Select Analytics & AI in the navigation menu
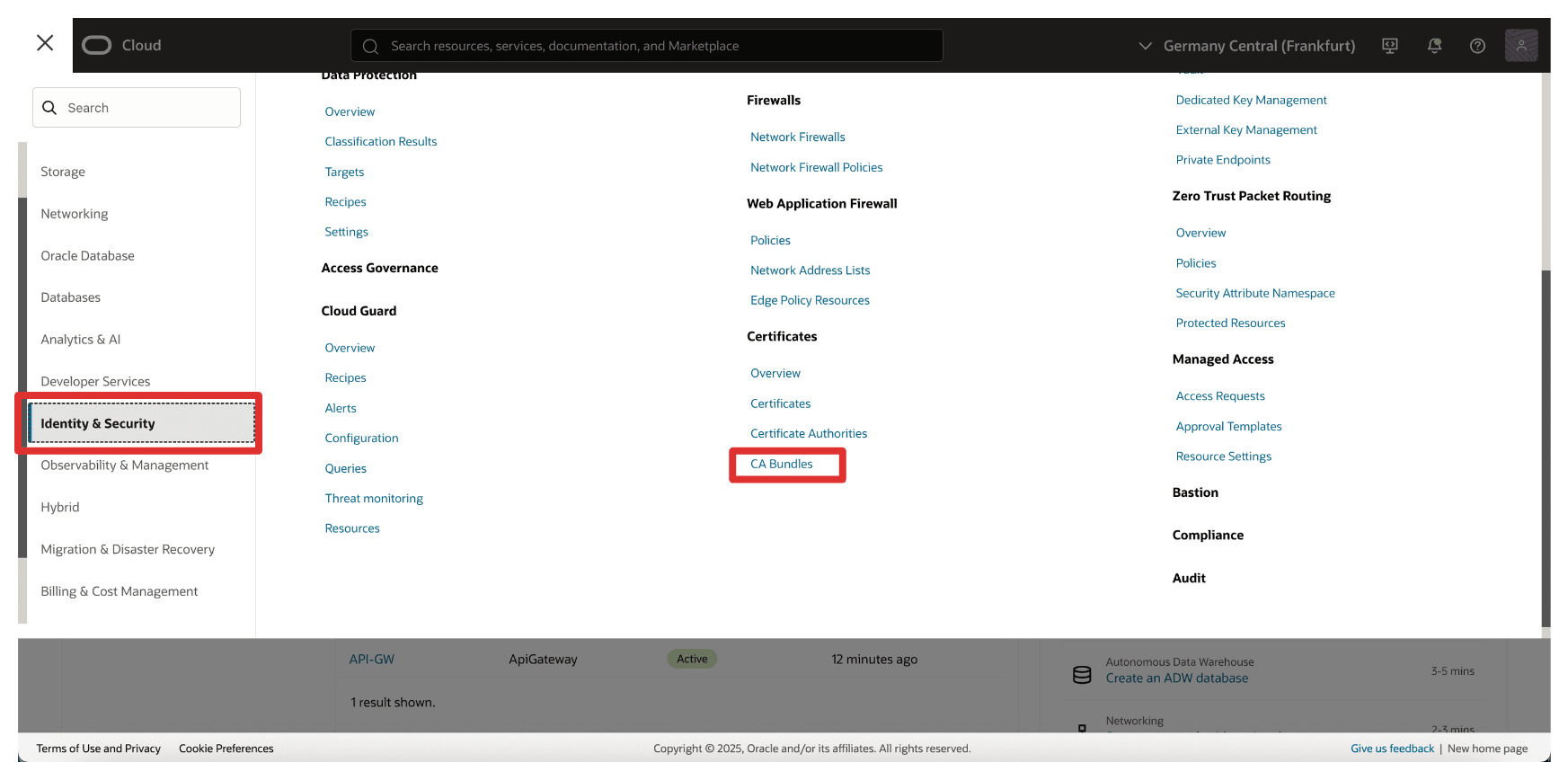Screen dimensions: 1568x780 81,340
